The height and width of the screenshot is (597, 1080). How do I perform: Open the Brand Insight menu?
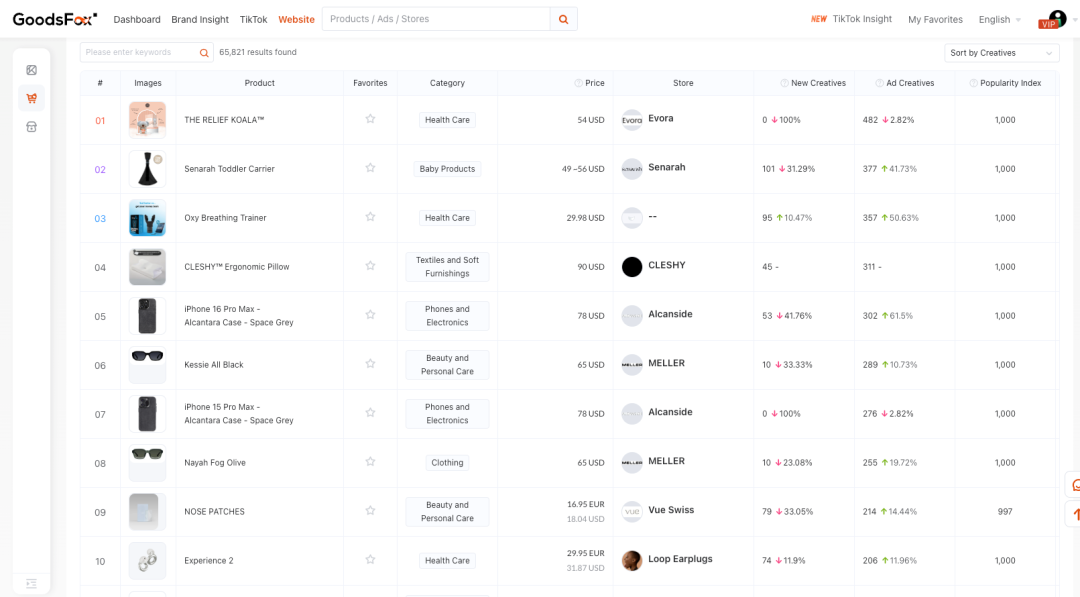200,20
